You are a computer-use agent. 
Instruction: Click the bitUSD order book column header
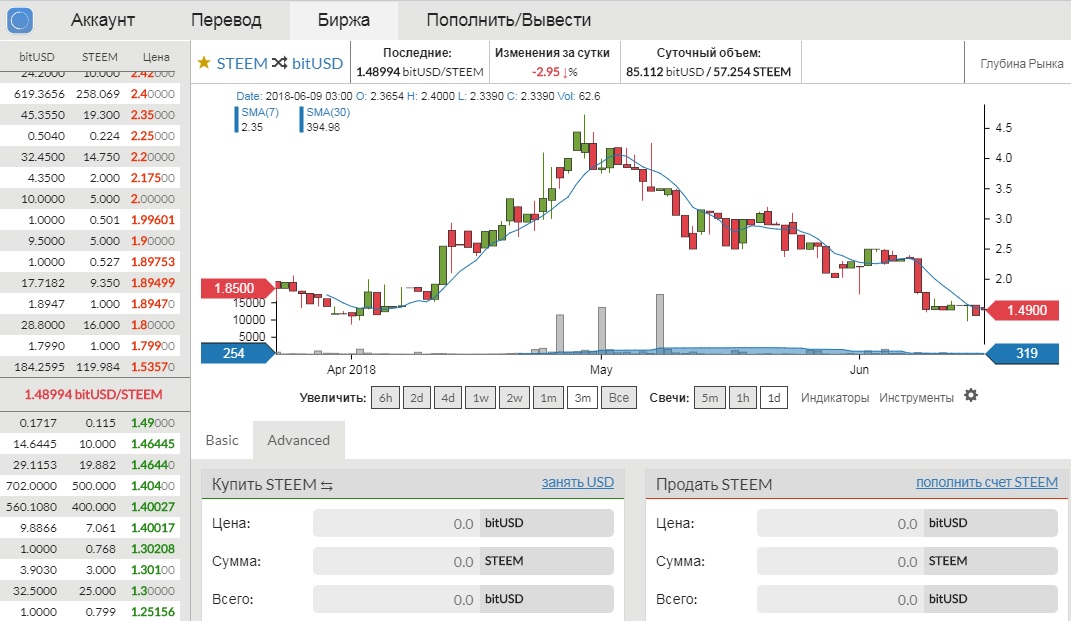[x=37, y=57]
